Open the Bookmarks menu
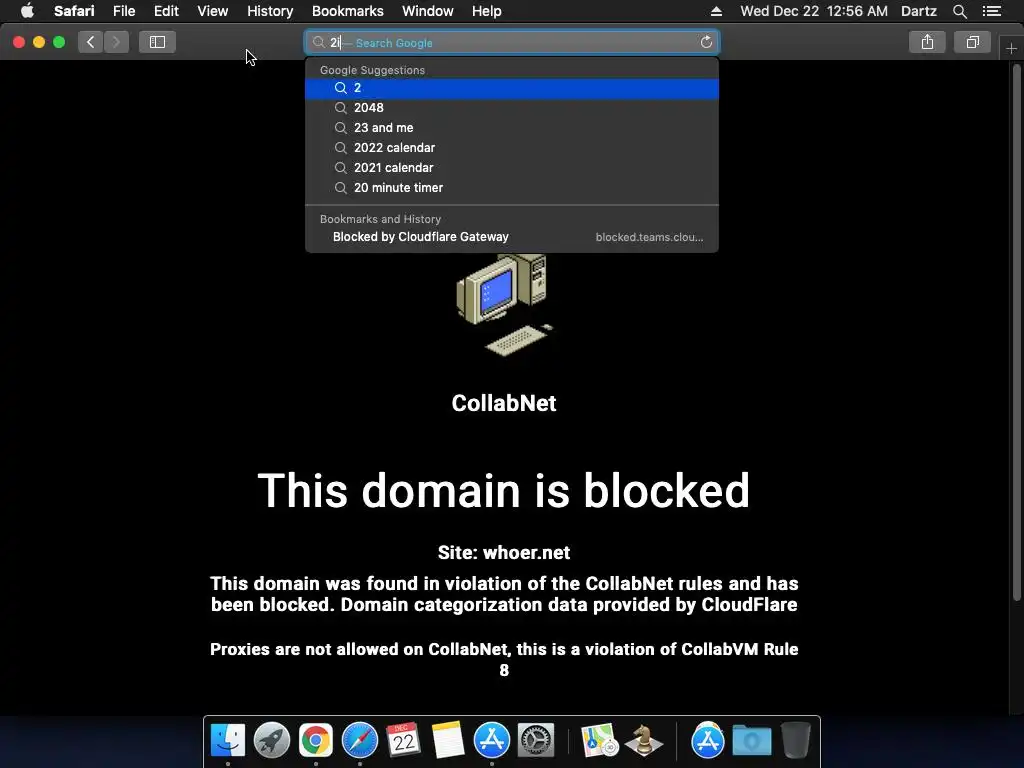Viewport: 1024px width, 768px height. (347, 11)
